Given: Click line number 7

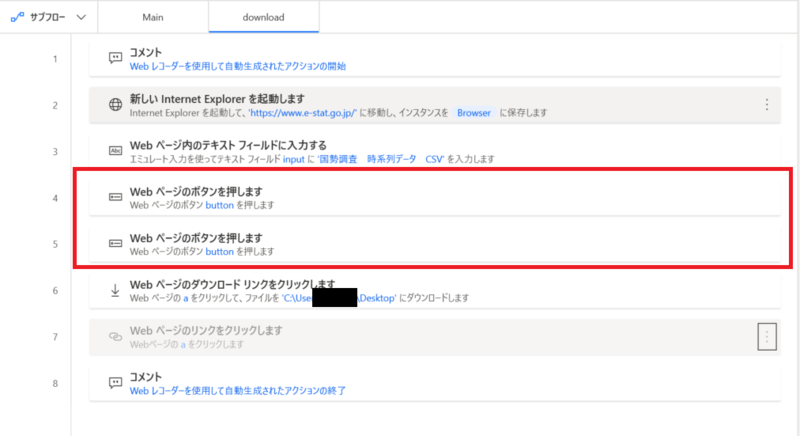Looking at the screenshot, I should pyautogui.click(x=55, y=337).
